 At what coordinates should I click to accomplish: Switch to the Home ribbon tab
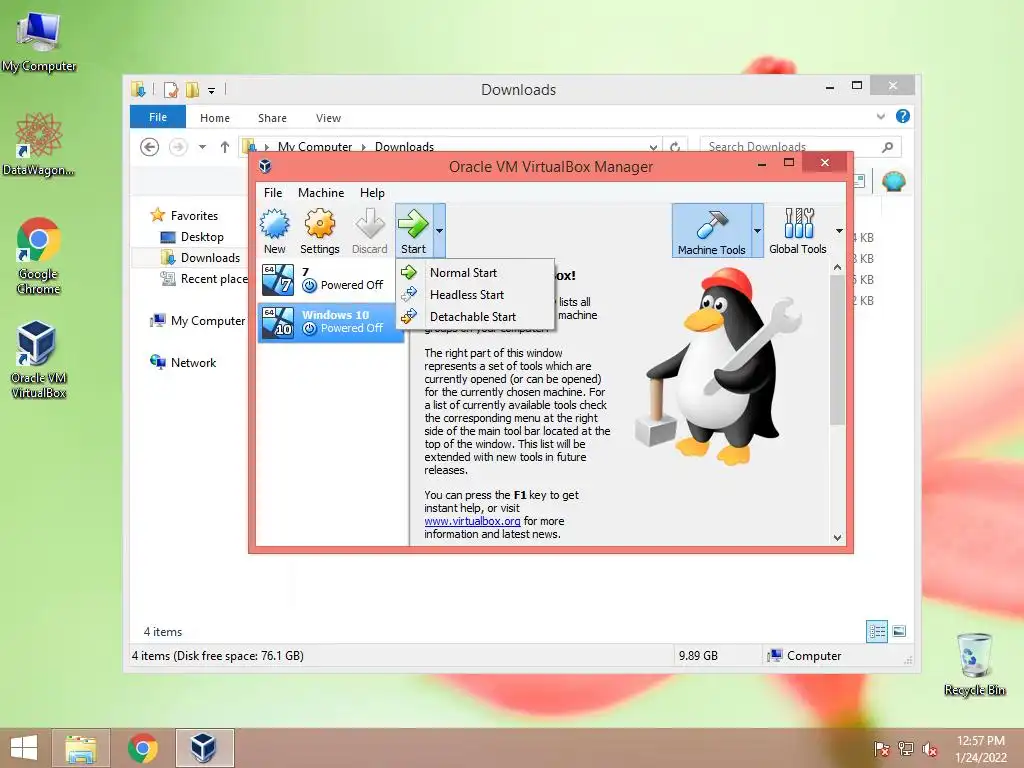(215, 118)
